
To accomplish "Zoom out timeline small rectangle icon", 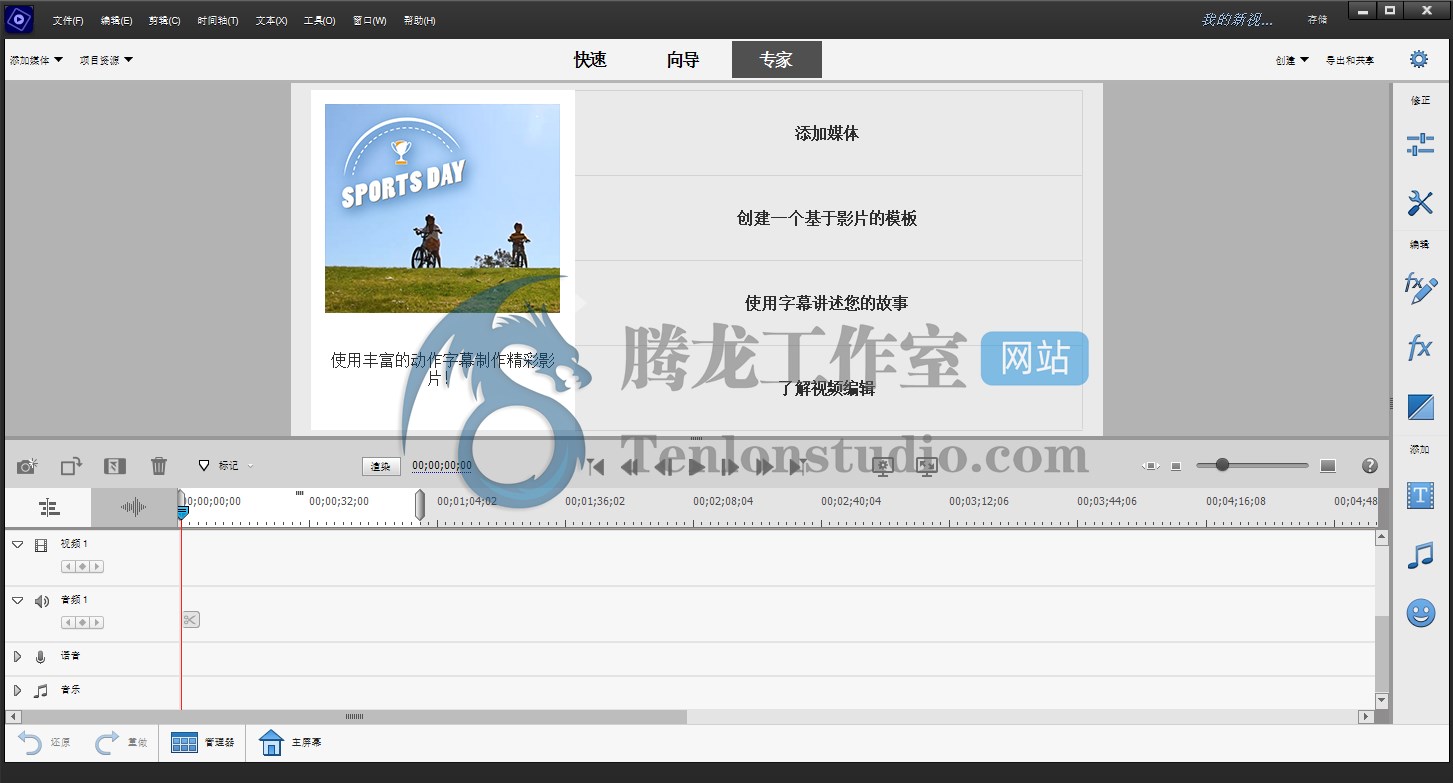I will click(x=1176, y=466).
